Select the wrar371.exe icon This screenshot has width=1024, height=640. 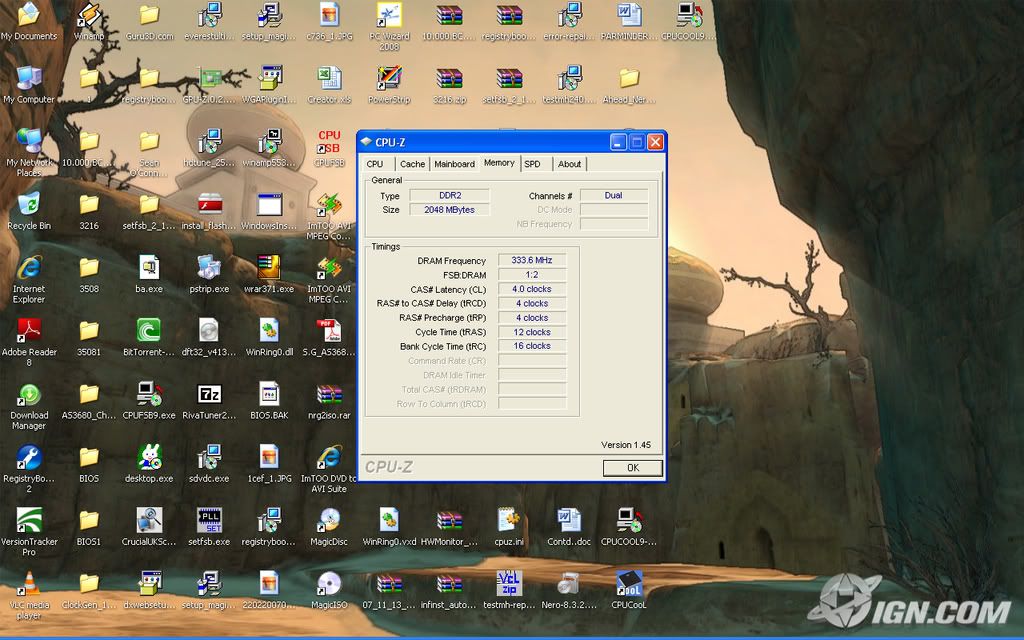(269, 268)
